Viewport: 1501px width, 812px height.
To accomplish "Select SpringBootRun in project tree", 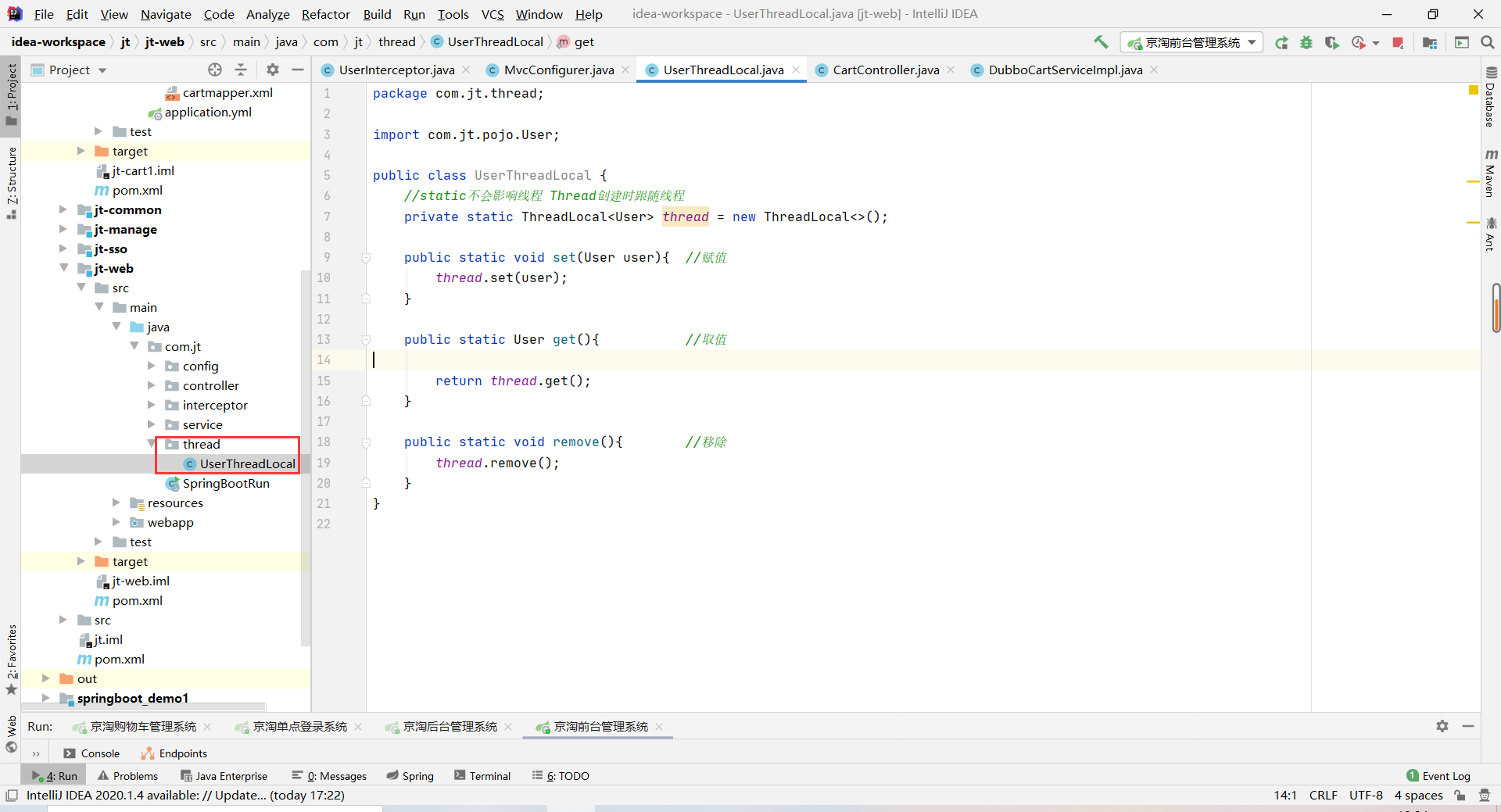I will point(226,483).
